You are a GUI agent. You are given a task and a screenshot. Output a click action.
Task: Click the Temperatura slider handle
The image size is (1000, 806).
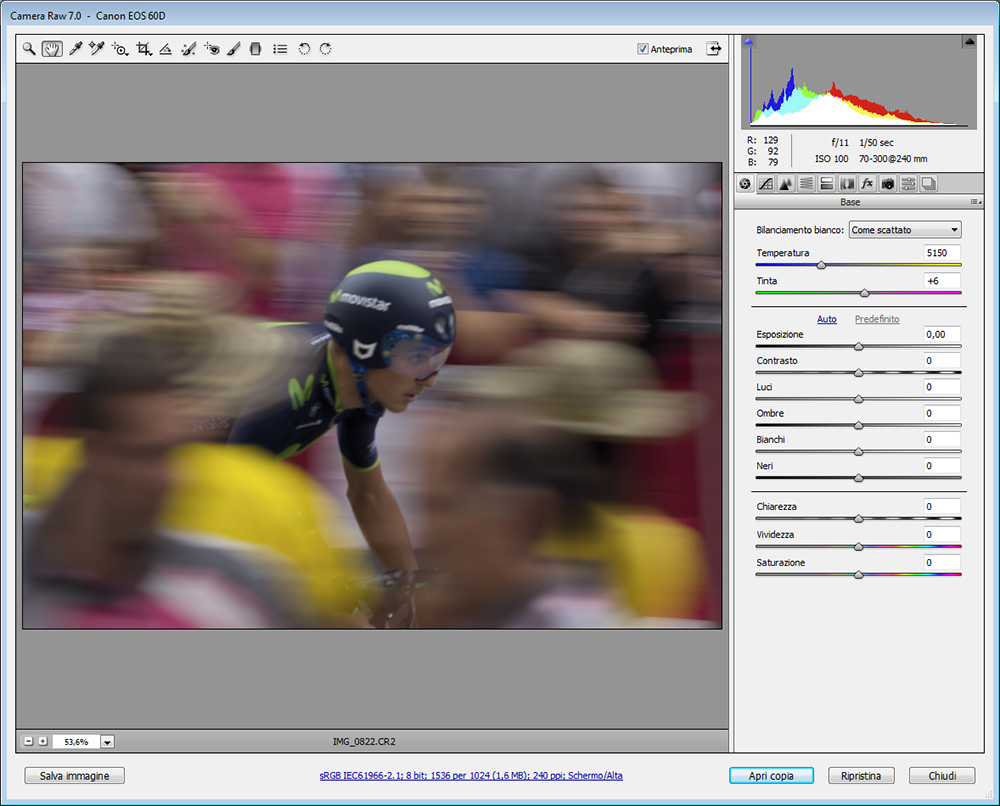coord(821,266)
